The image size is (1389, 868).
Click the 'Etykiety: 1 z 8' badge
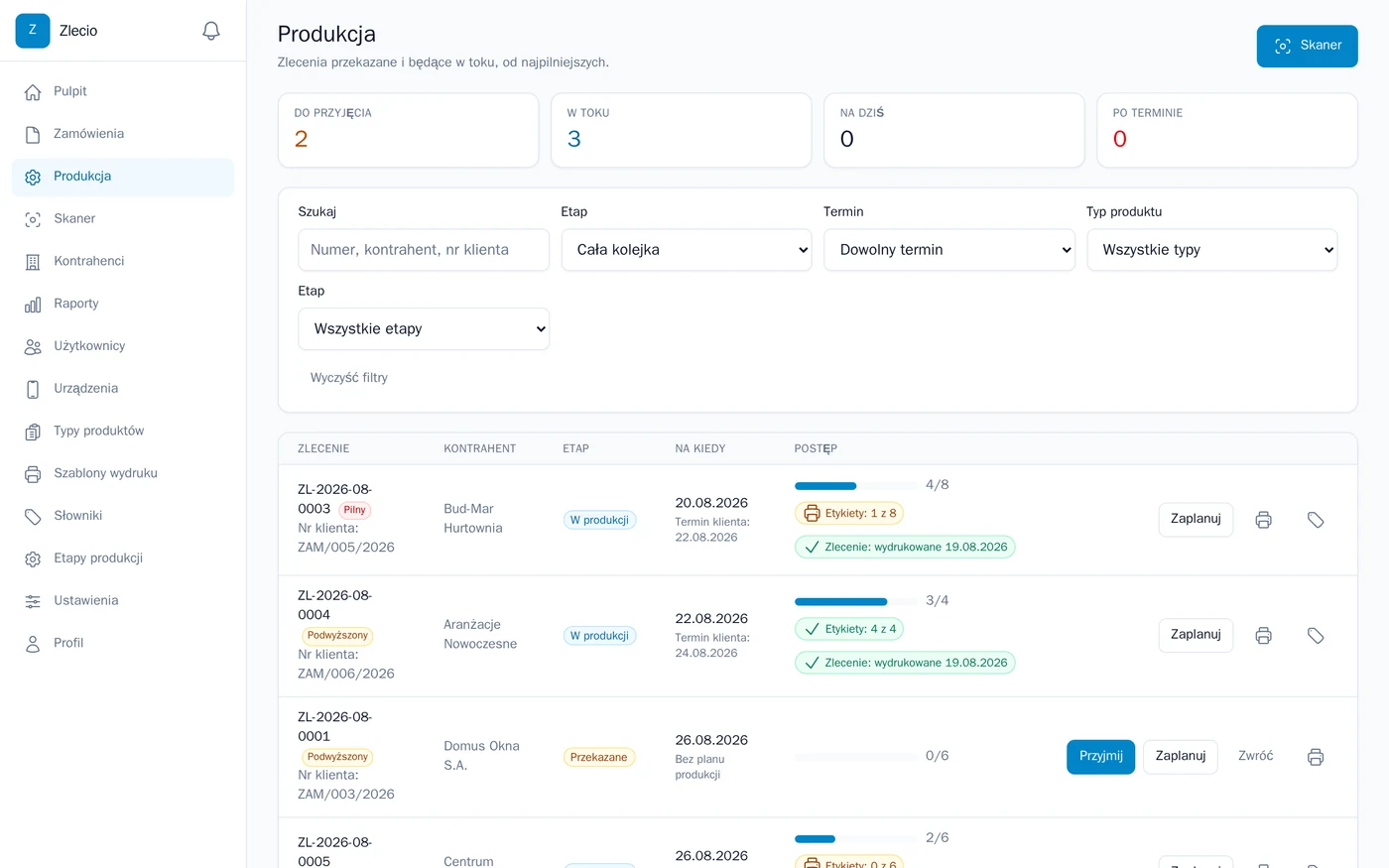849,514
